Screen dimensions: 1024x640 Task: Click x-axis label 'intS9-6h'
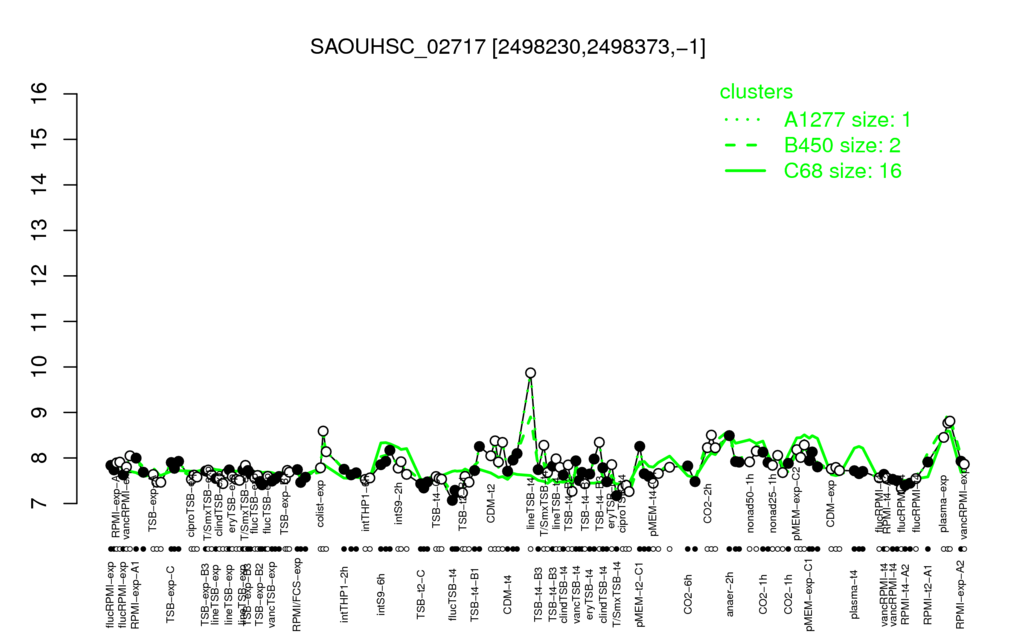[x=381, y=593]
